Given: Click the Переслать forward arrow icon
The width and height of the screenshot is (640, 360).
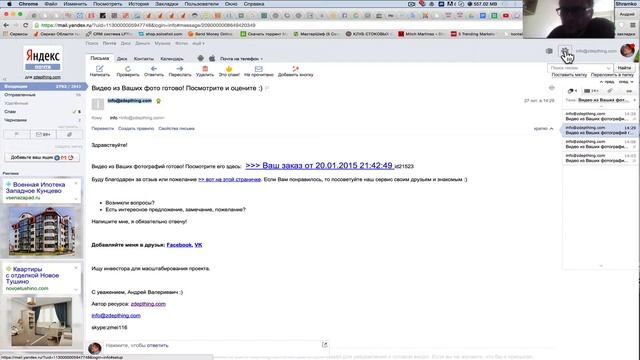Looking at the screenshot, I should [x=180, y=69].
